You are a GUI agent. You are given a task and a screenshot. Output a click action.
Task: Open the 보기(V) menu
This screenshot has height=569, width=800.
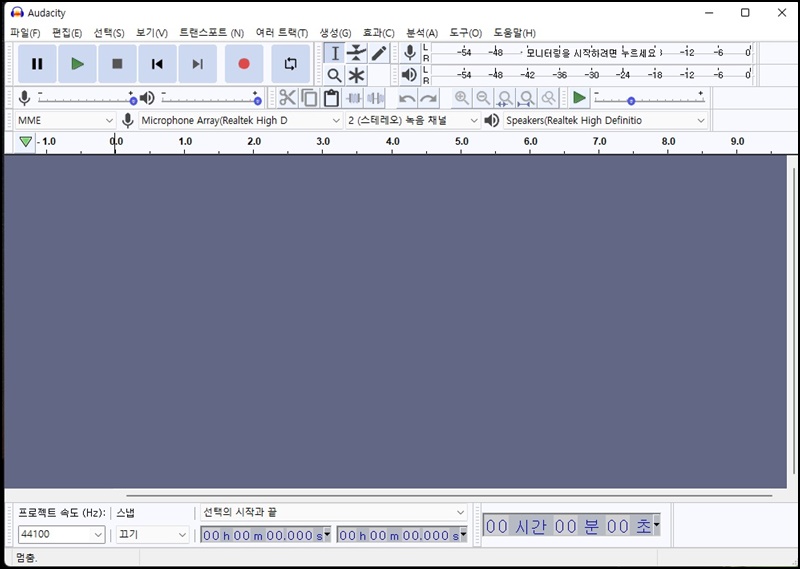coord(152,33)
